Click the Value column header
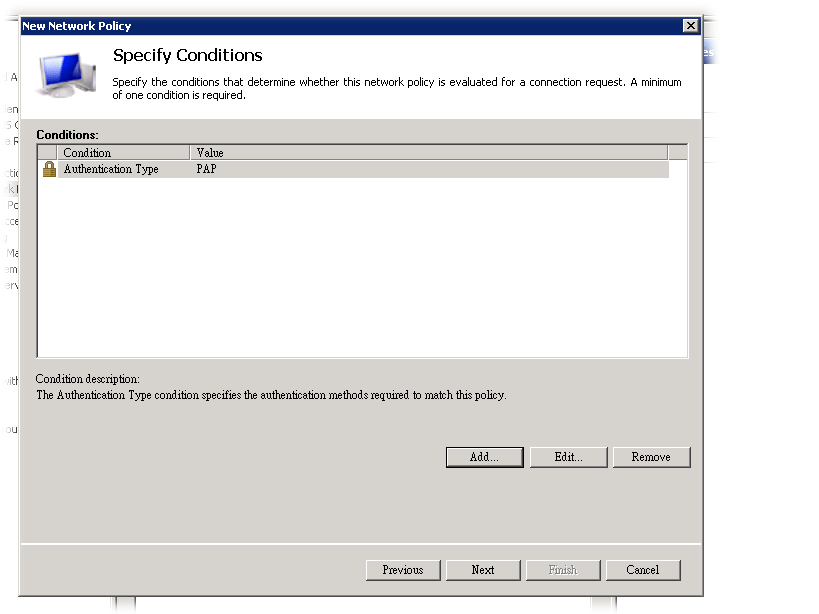The width and height of the screenshot is (819, 614). pos(428,153)
